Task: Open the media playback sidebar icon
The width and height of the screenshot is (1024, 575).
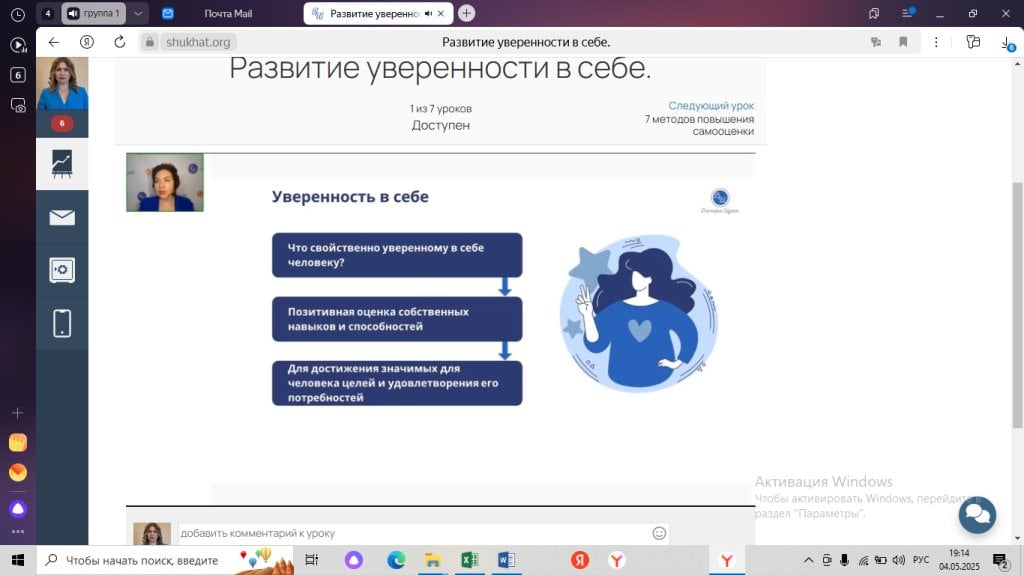Action: point(18,44)
